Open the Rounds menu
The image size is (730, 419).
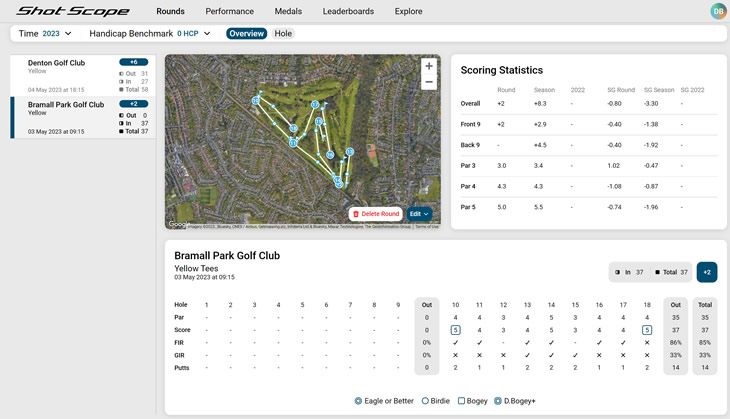point(170,11)
